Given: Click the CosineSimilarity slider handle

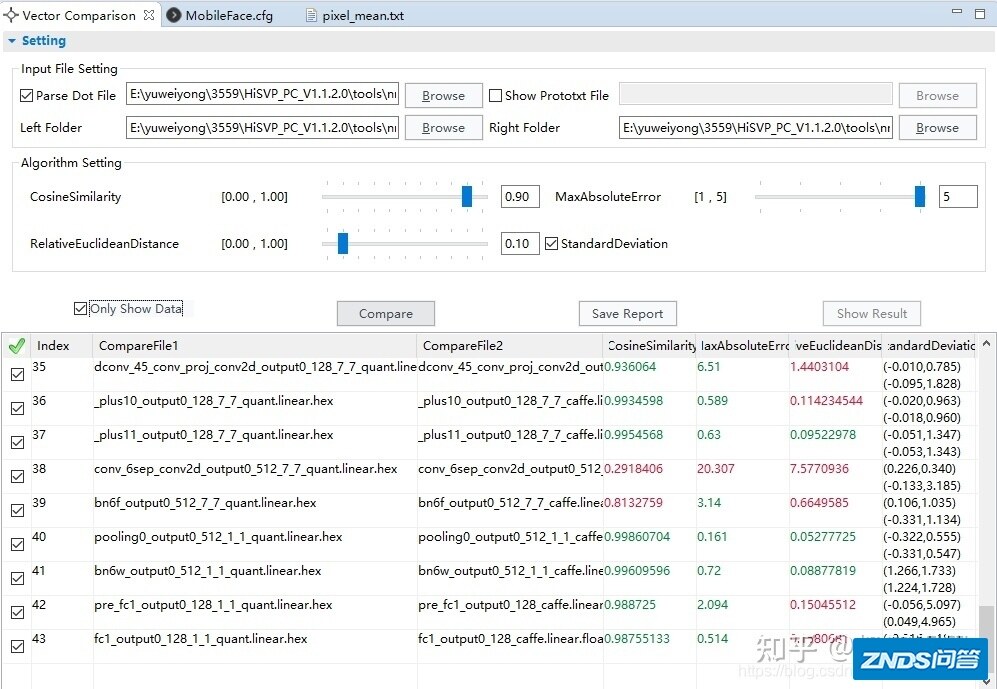Looking at the screenshot, I should click(467, 196).
